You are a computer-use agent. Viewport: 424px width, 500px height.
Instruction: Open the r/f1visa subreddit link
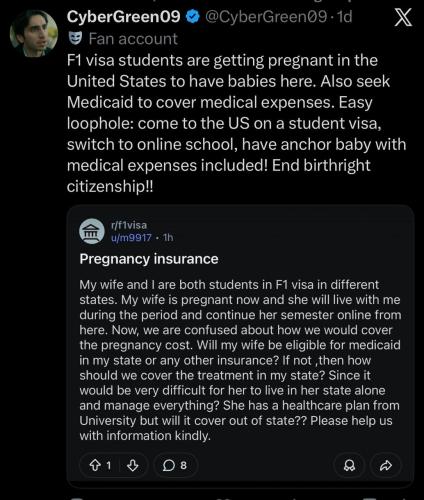129,225
